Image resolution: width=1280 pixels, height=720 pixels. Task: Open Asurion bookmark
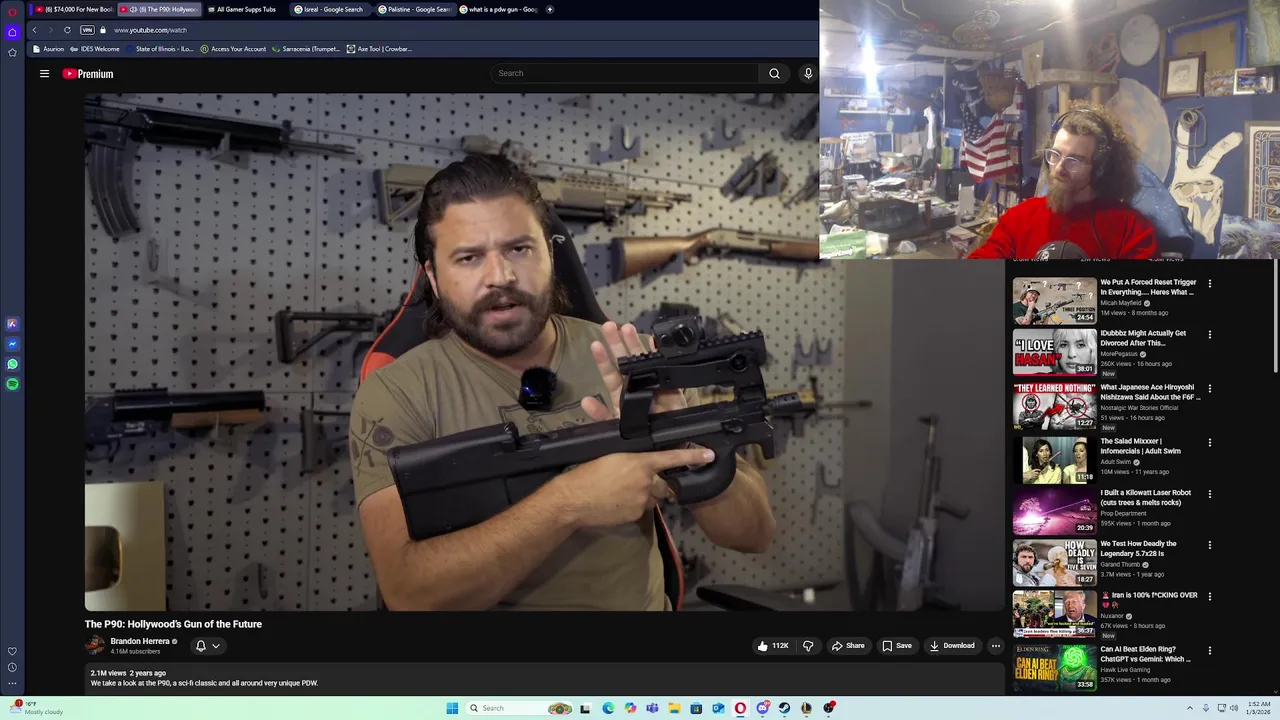48,49
